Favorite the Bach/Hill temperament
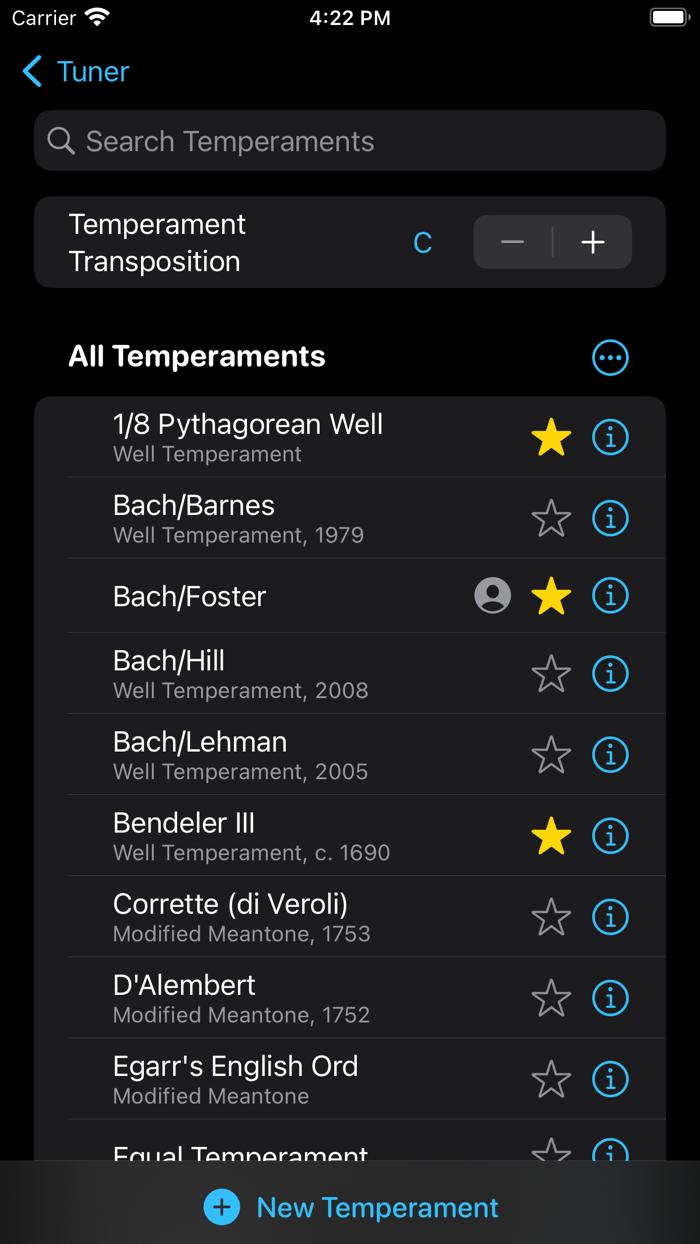The image size is (700, 1244). (x=551, y=674)
